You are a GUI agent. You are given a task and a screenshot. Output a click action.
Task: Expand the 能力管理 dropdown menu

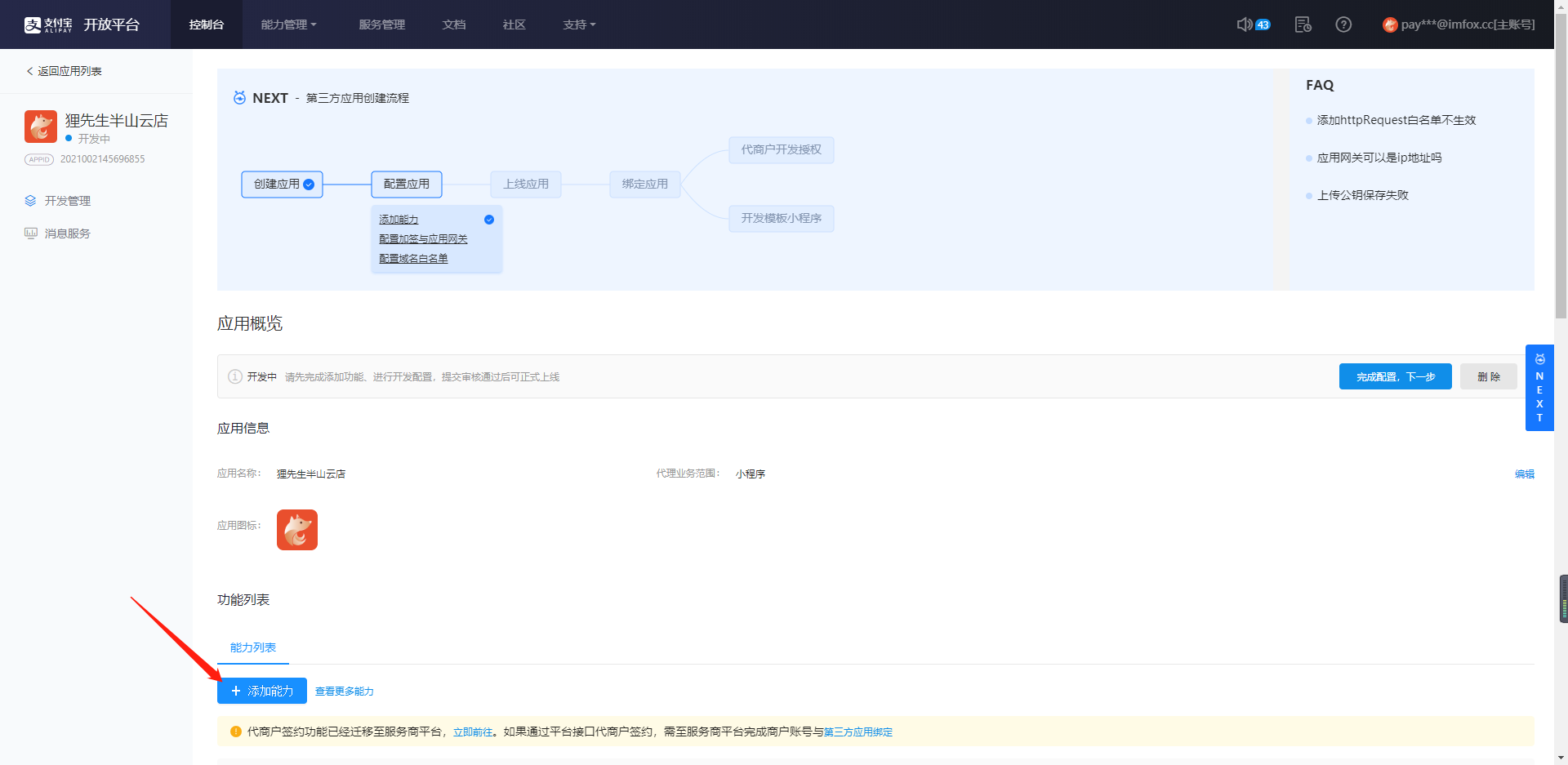tap(288, 24)
